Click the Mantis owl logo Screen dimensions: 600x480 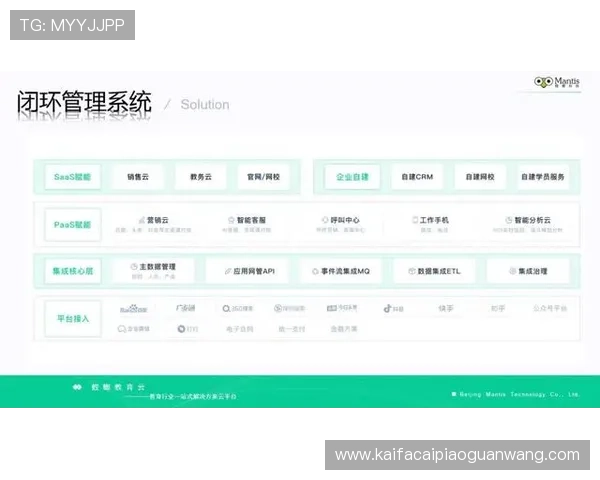tap(543, 82)
